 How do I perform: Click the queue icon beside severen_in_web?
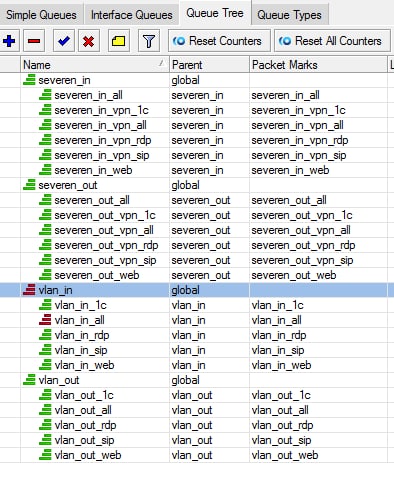tap(45, 170)
